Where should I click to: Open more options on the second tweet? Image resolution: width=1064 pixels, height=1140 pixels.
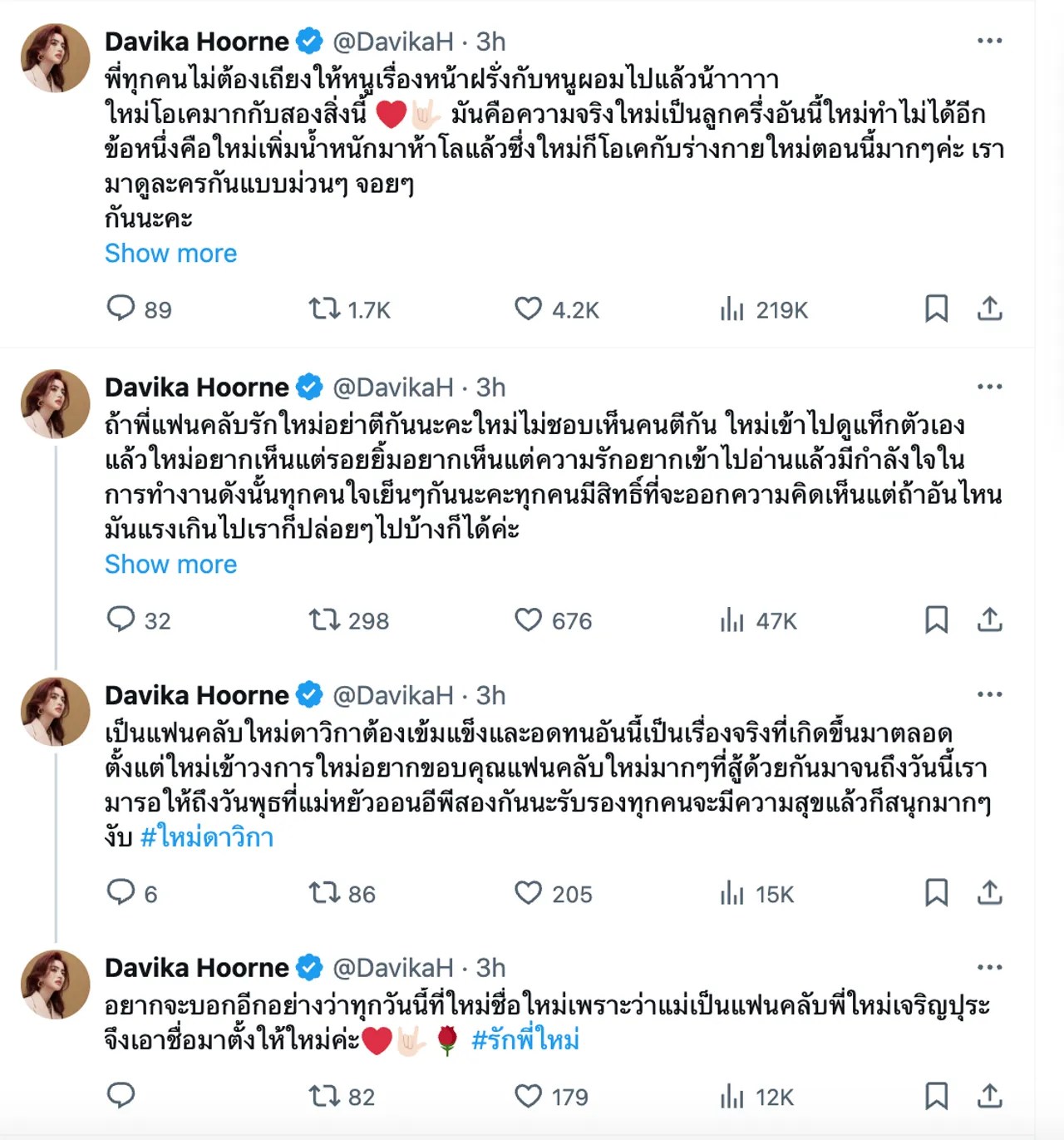989,387
